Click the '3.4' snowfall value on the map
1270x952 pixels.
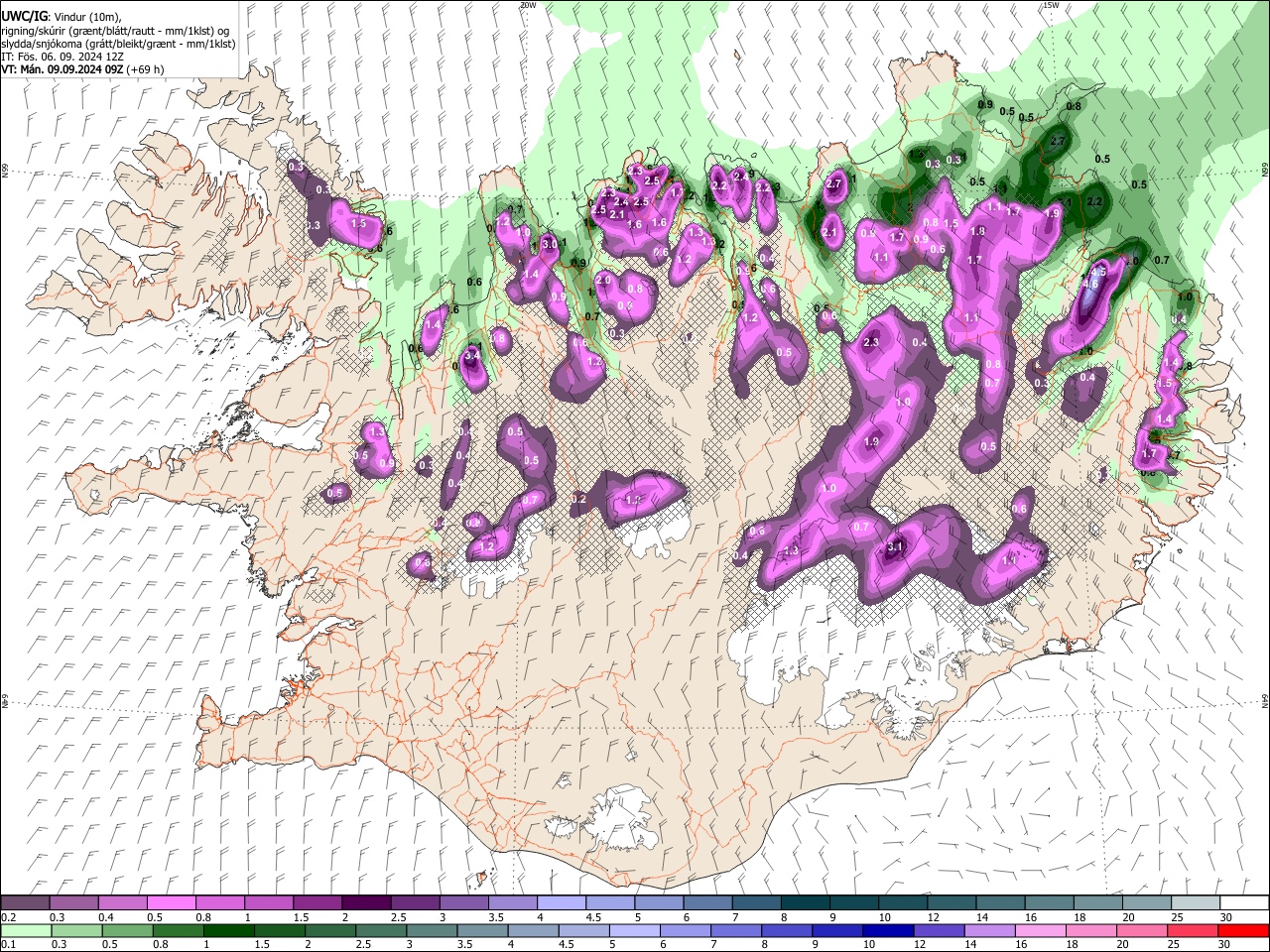(472, 355)
